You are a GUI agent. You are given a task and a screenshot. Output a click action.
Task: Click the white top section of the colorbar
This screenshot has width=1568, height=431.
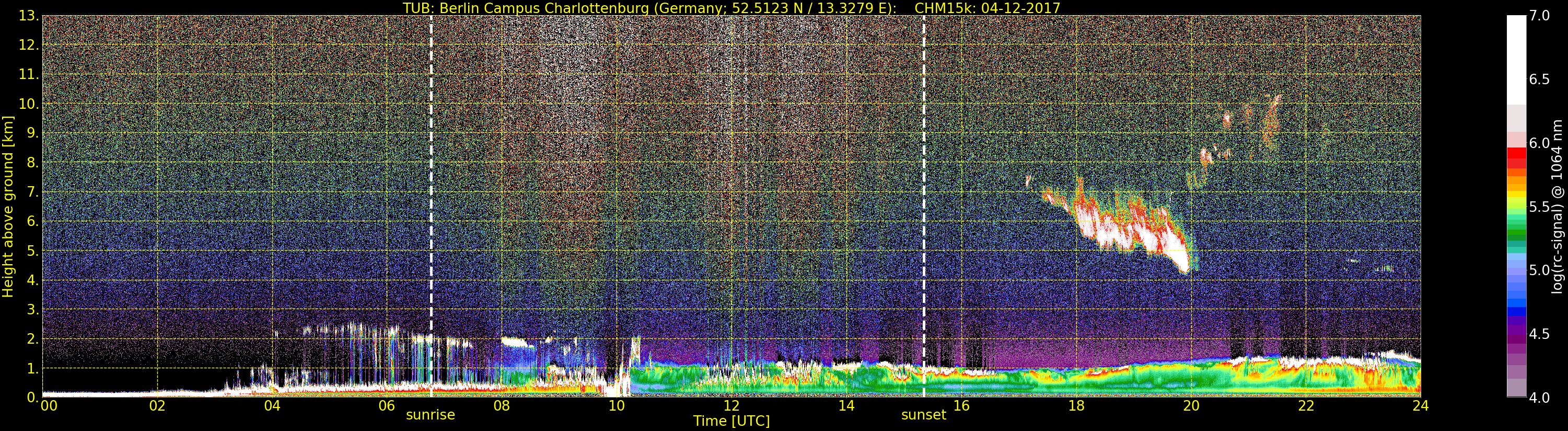(x=1516, y=60)
